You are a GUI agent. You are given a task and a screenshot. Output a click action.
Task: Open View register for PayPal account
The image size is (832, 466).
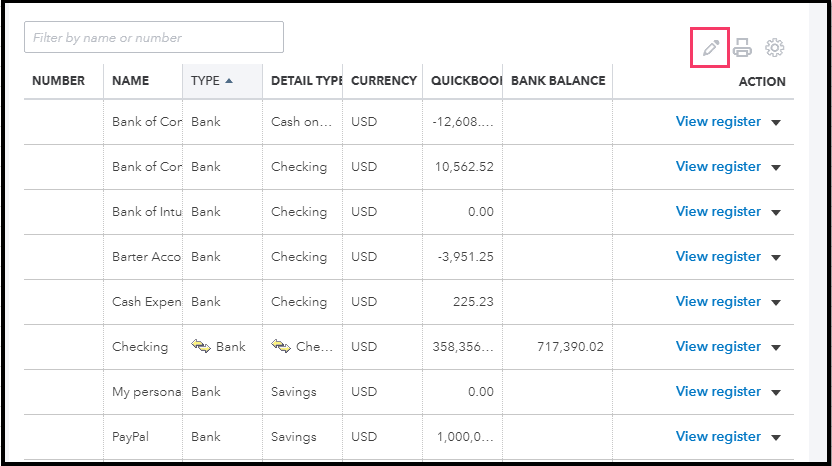(718, 437)
